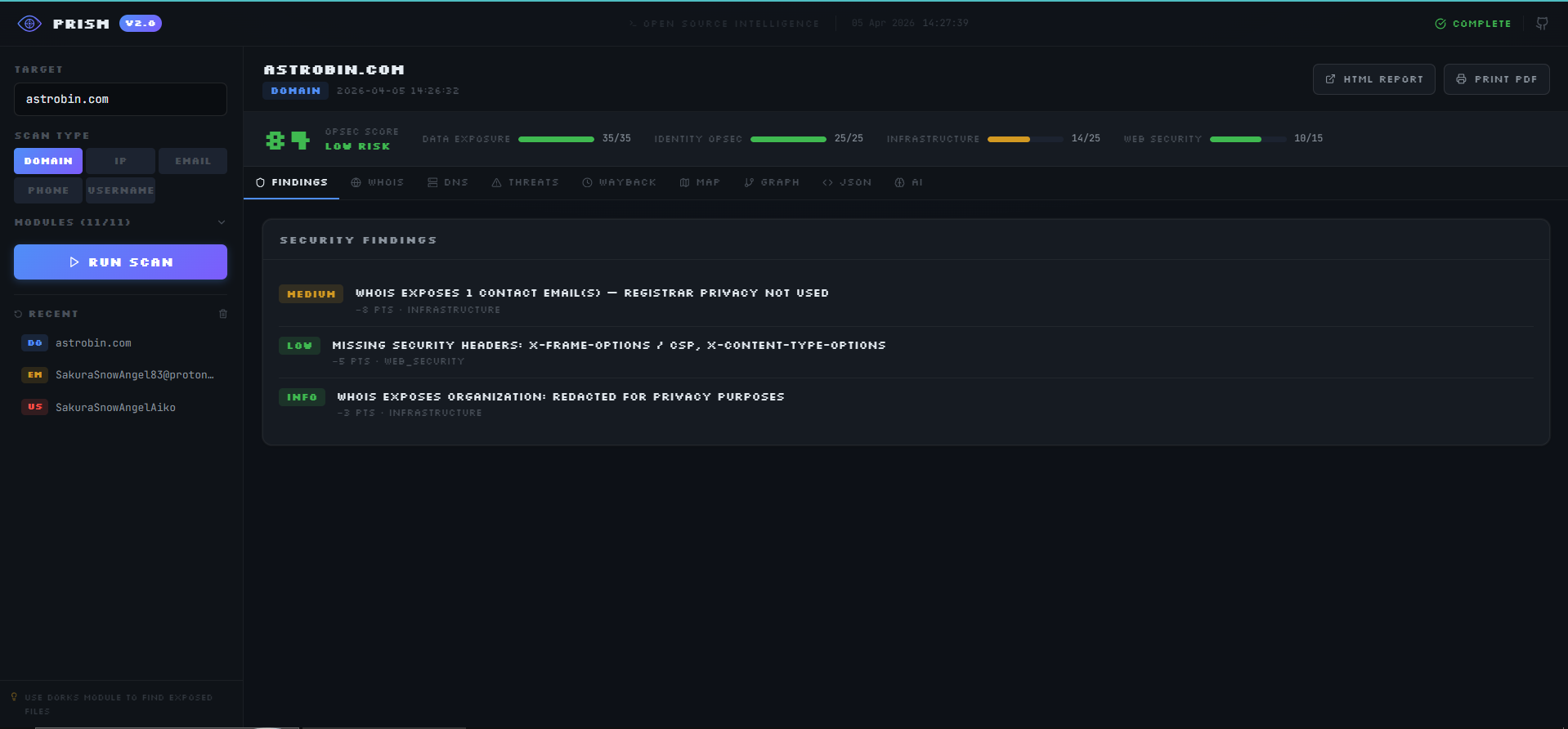Screen dimensions: 1568x729
Task: Select the Domain scan type
Action: (x=48, y=161)
